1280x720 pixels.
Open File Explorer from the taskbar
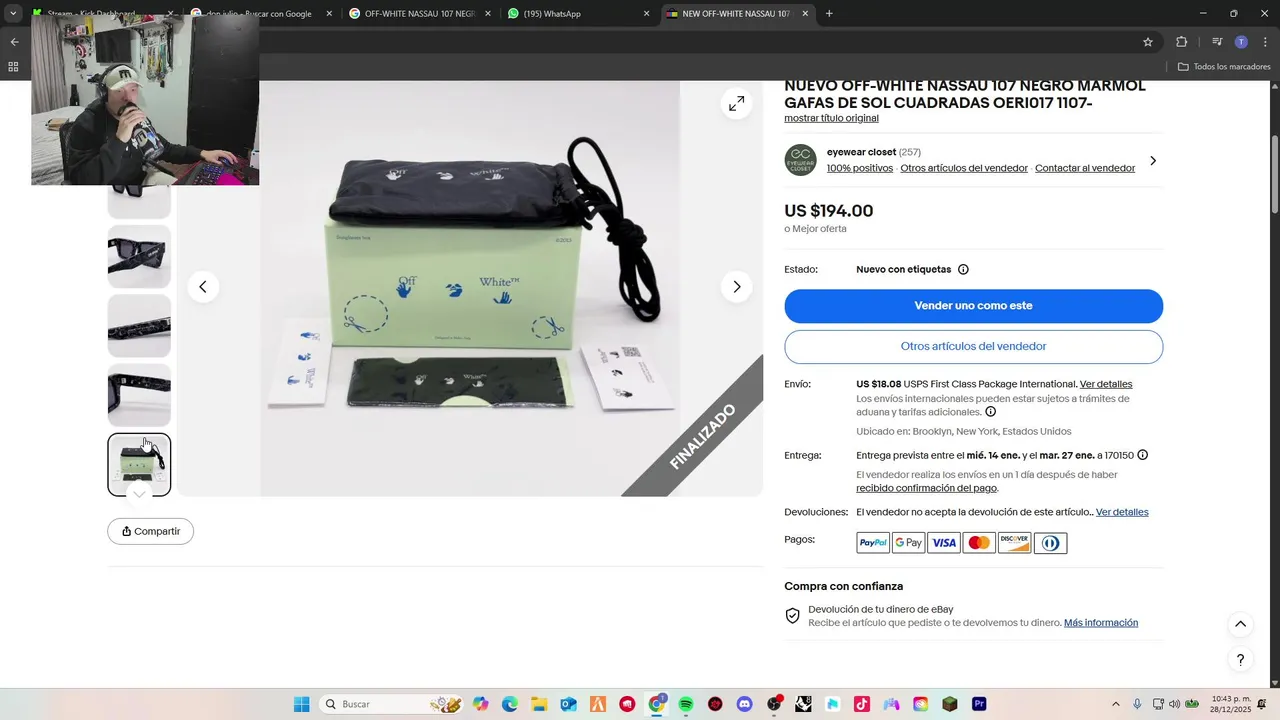(x=539, y=704)
